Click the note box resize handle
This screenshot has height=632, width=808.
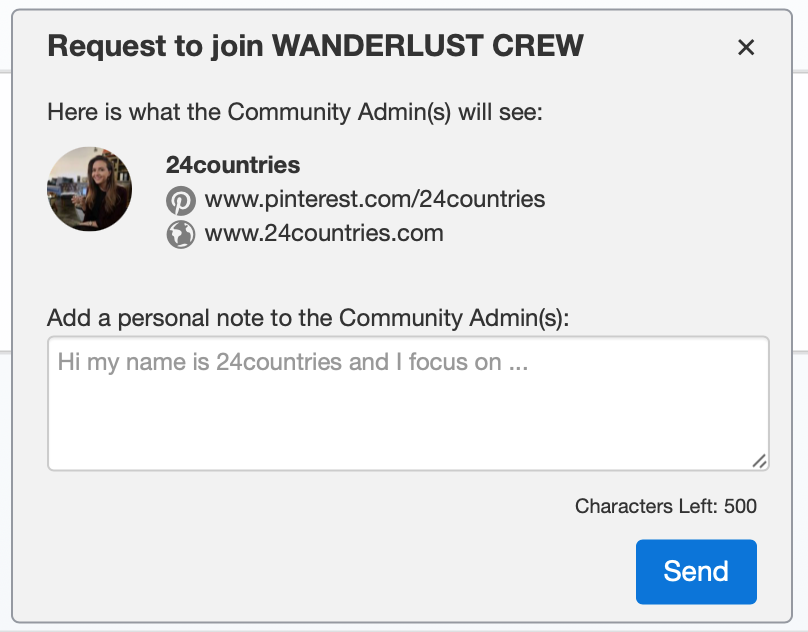(x=759, y=461)
